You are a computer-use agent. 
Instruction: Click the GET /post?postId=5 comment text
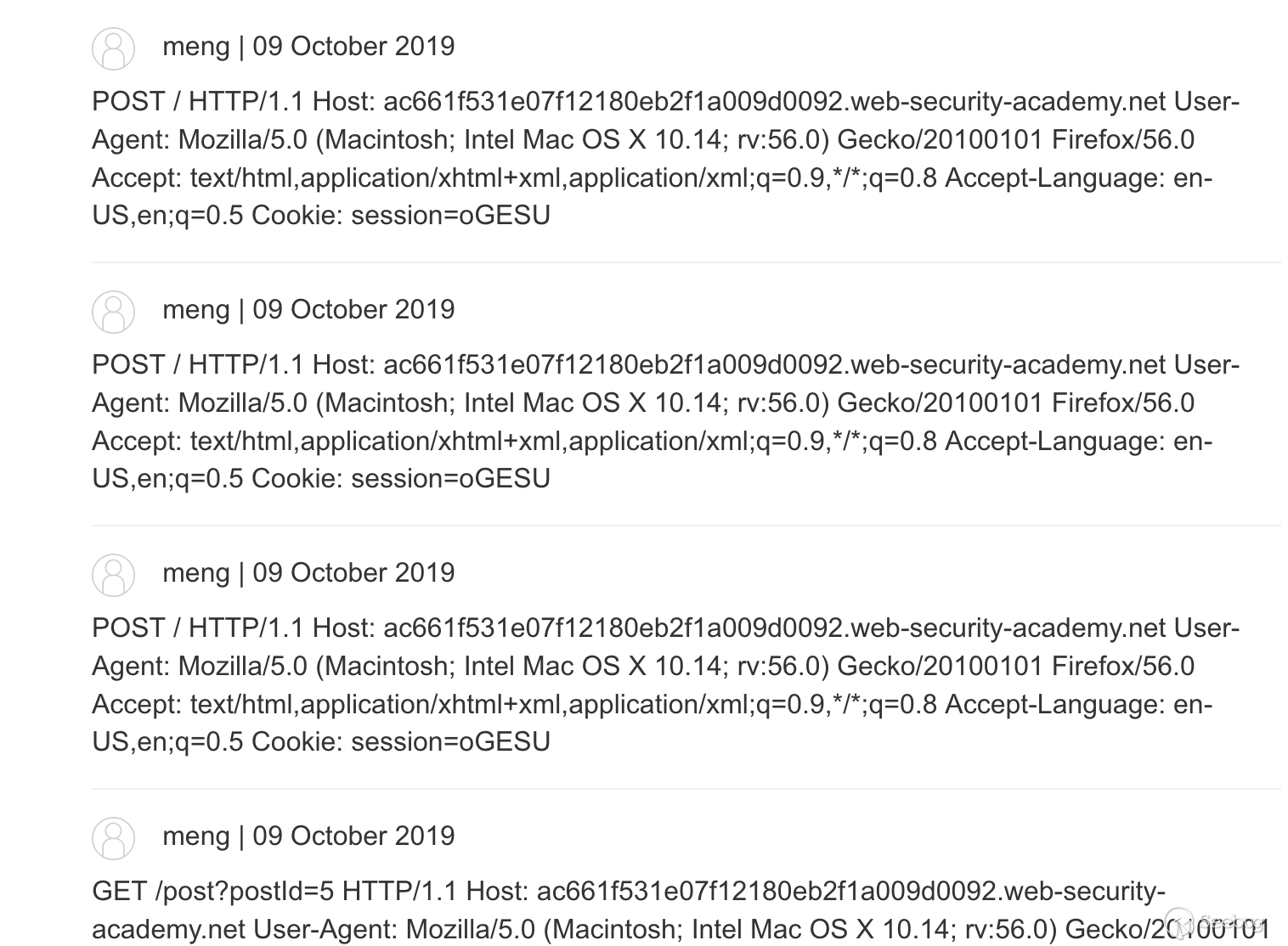tap(681, 910)
